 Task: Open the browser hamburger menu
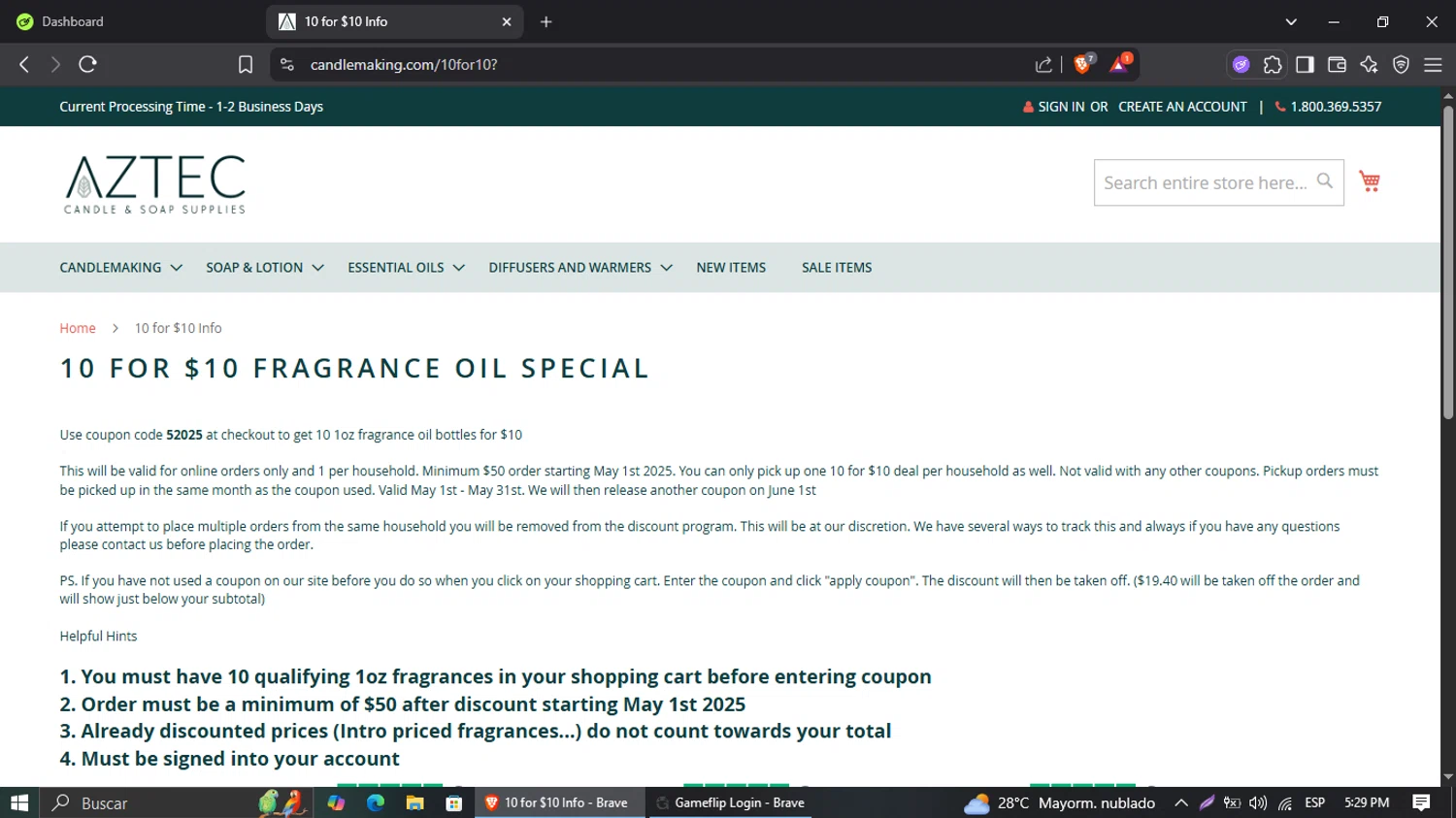pyautogui.click(x=1433, y=64)
